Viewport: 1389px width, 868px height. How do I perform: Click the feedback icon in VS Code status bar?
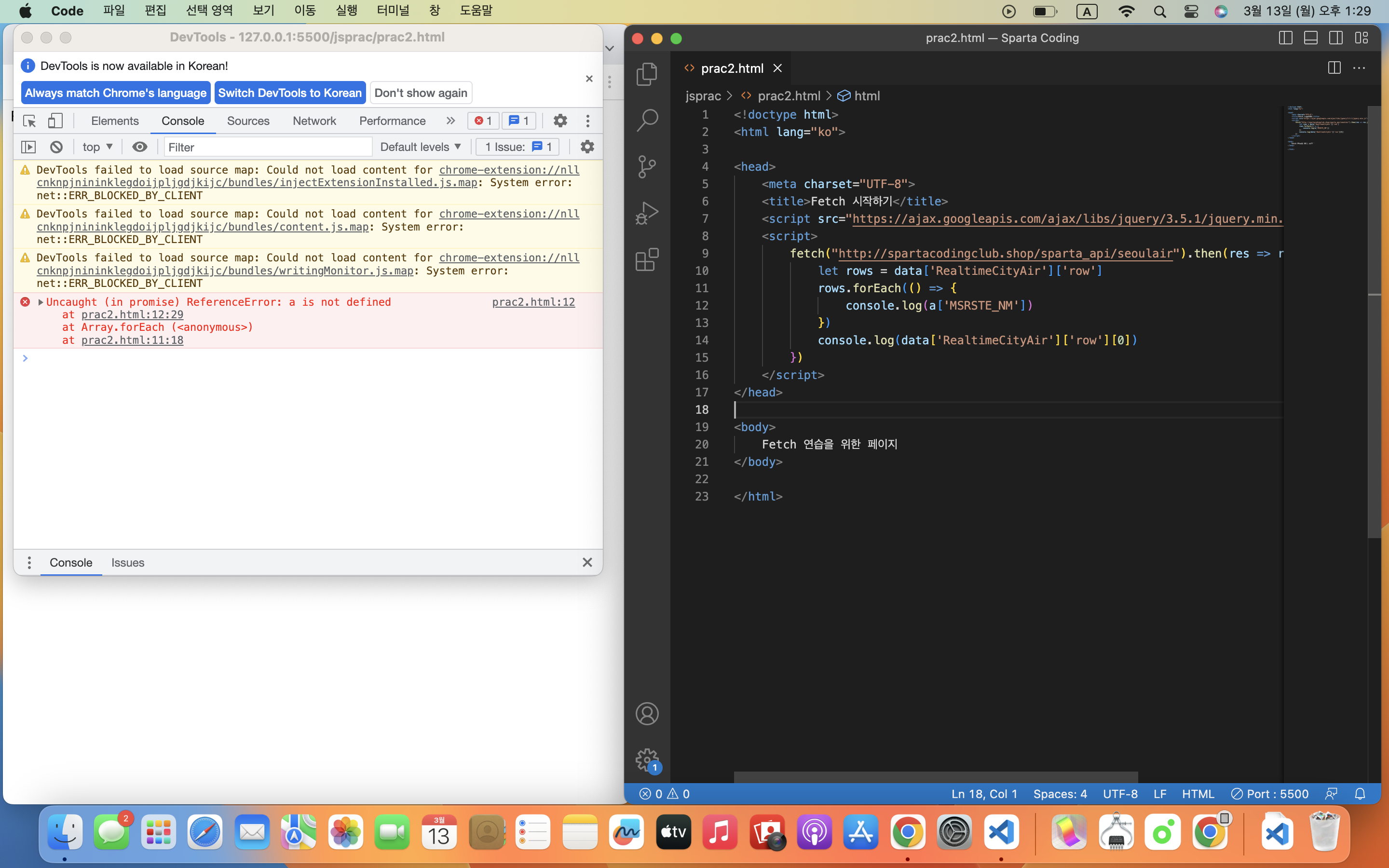tap(1332, 794)
